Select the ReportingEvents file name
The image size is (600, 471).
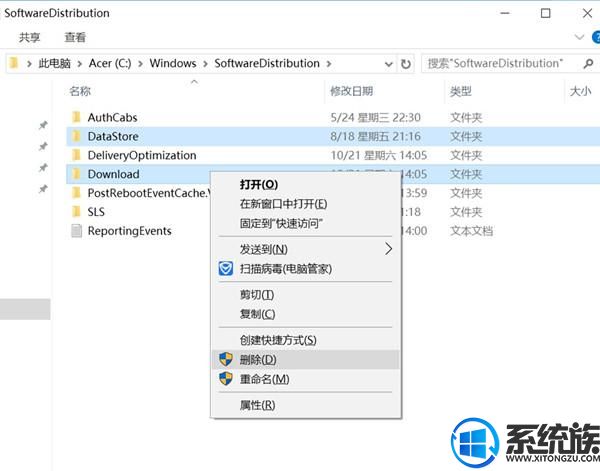point(129,231)
